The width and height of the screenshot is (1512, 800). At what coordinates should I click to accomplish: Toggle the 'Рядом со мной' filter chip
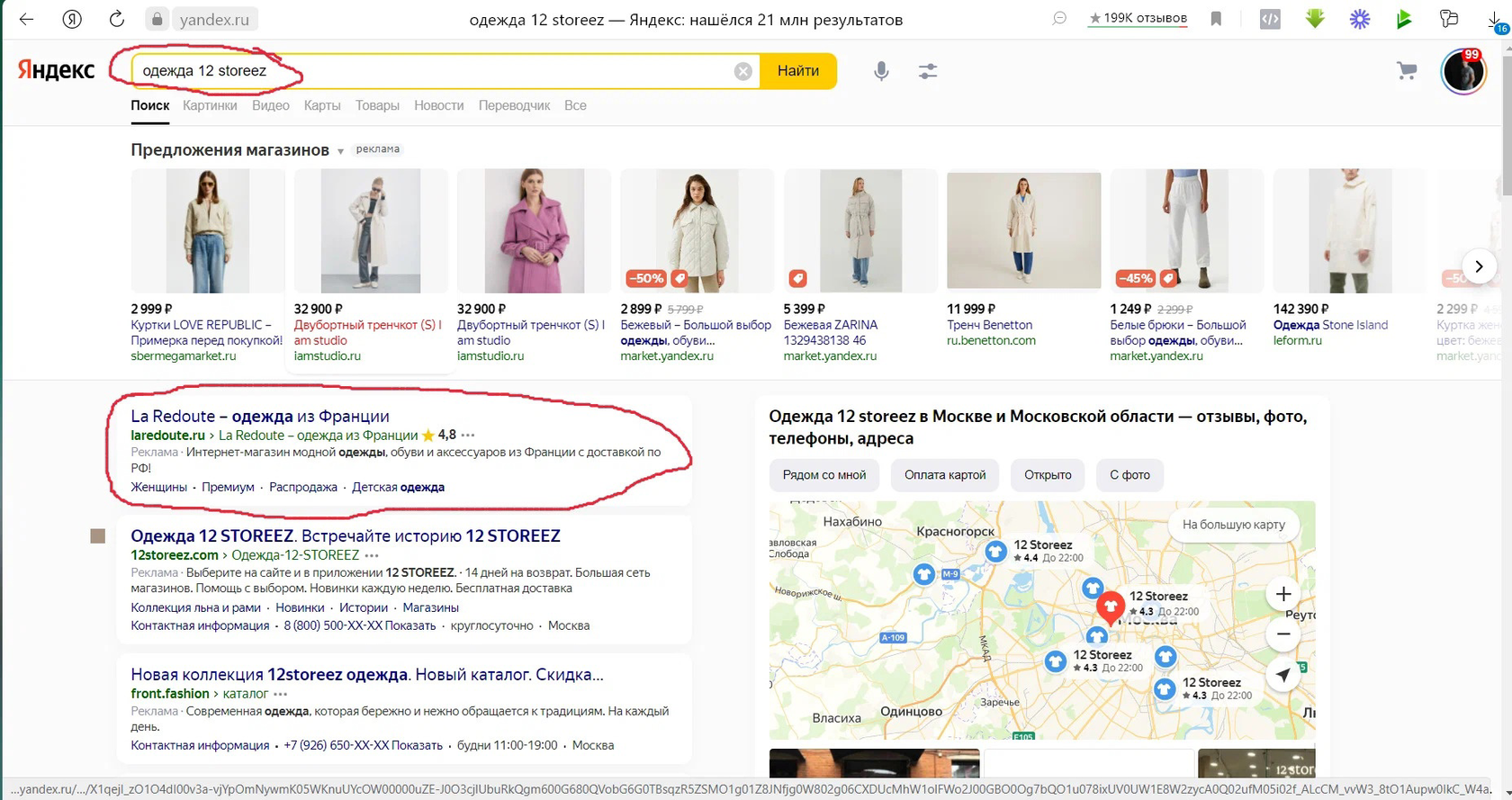[824, 475]
